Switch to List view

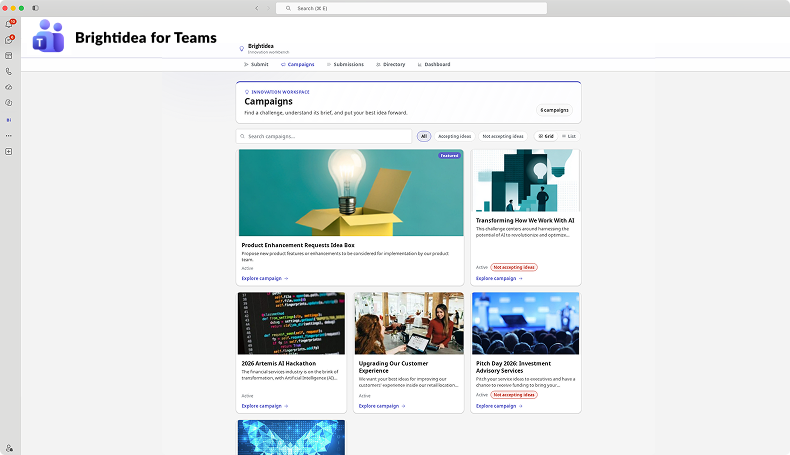click(569, 137)
